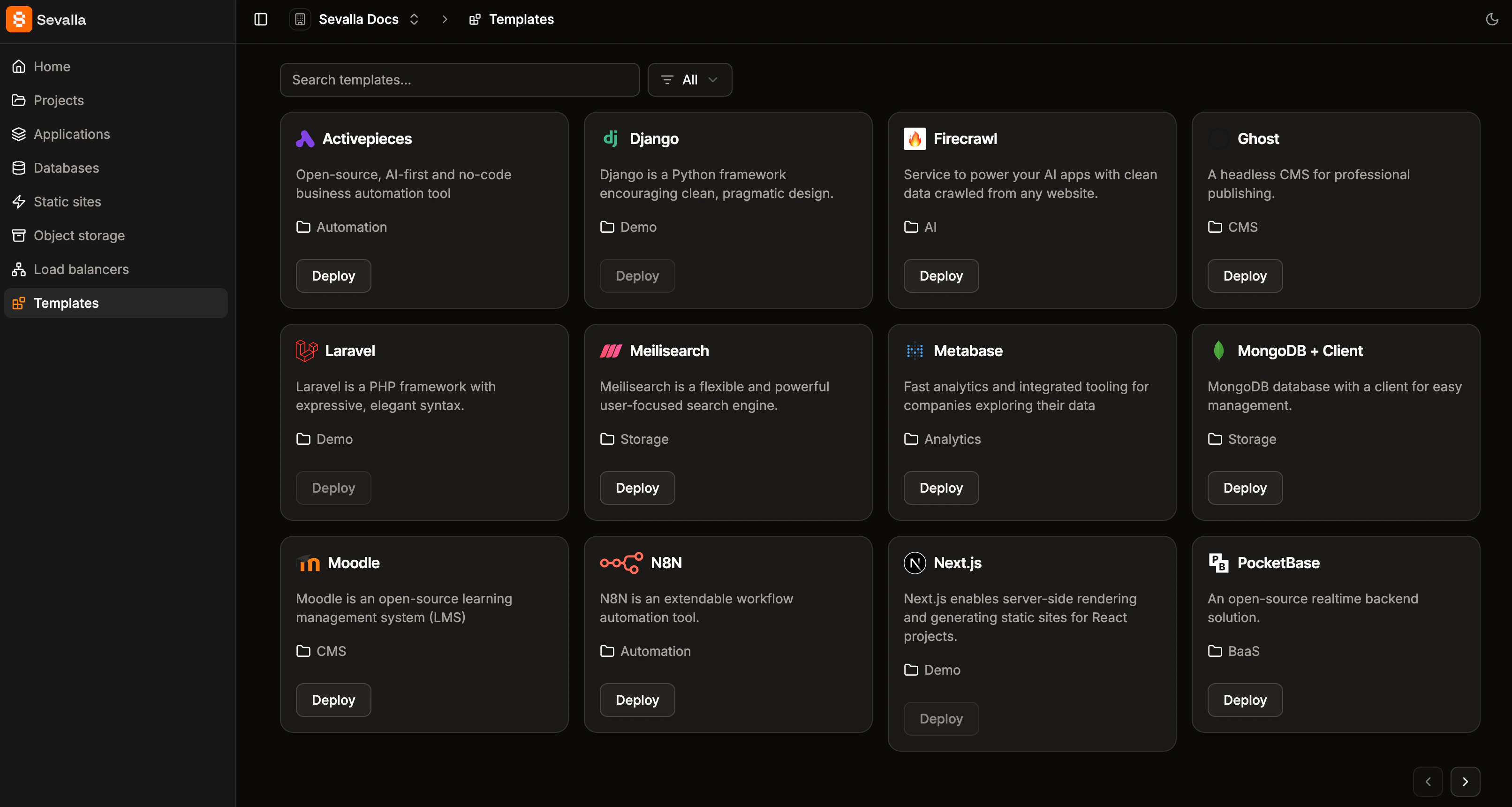The image size is (1512, 807).
Task: Click the Load balancers network icon
Action: [x=19, y=269]
